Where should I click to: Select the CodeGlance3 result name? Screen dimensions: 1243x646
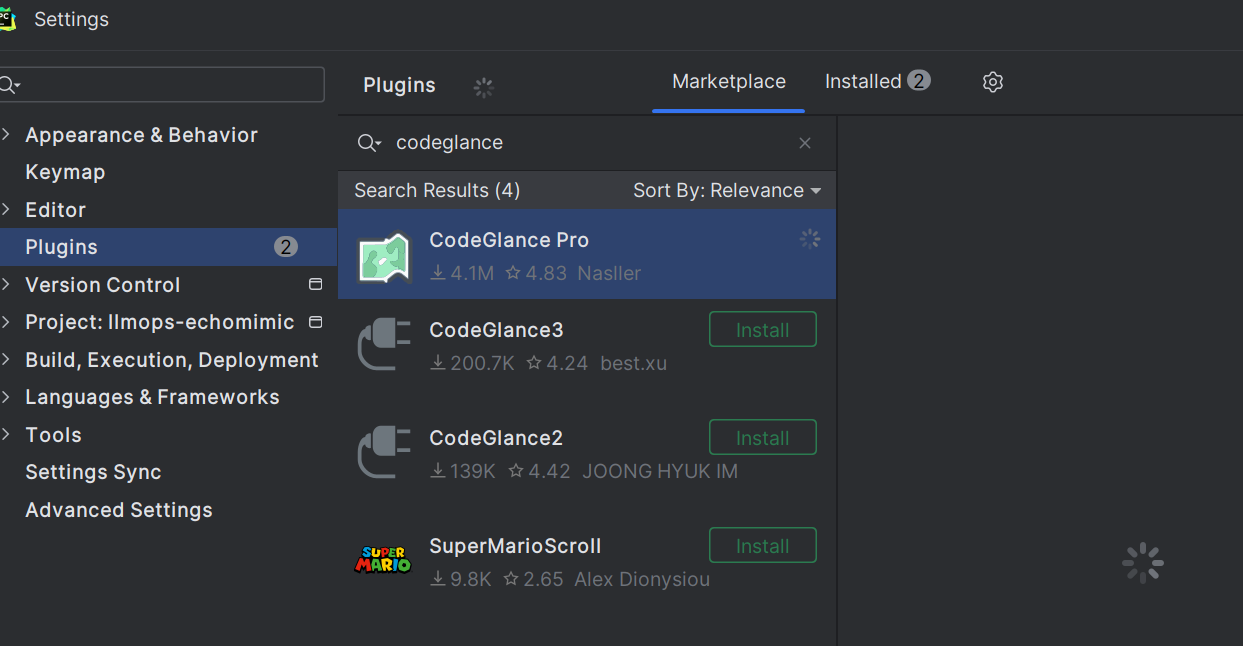point(496,330)
